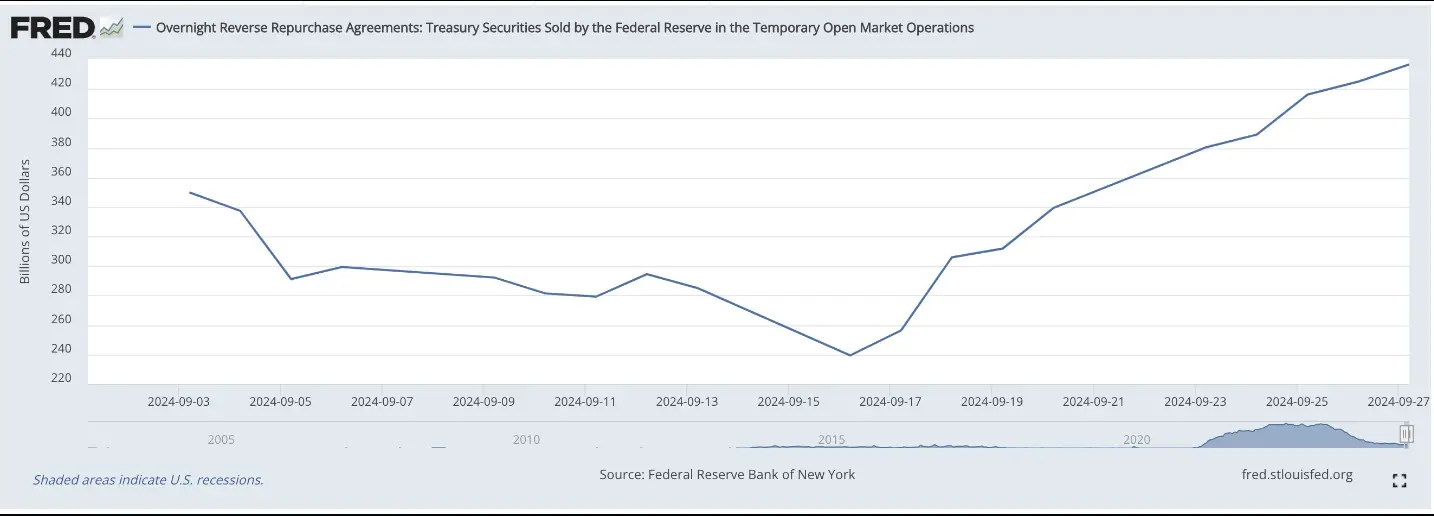Jump to 2020 in the timeline navigator
The image size is (1434, 516).
1136,439
